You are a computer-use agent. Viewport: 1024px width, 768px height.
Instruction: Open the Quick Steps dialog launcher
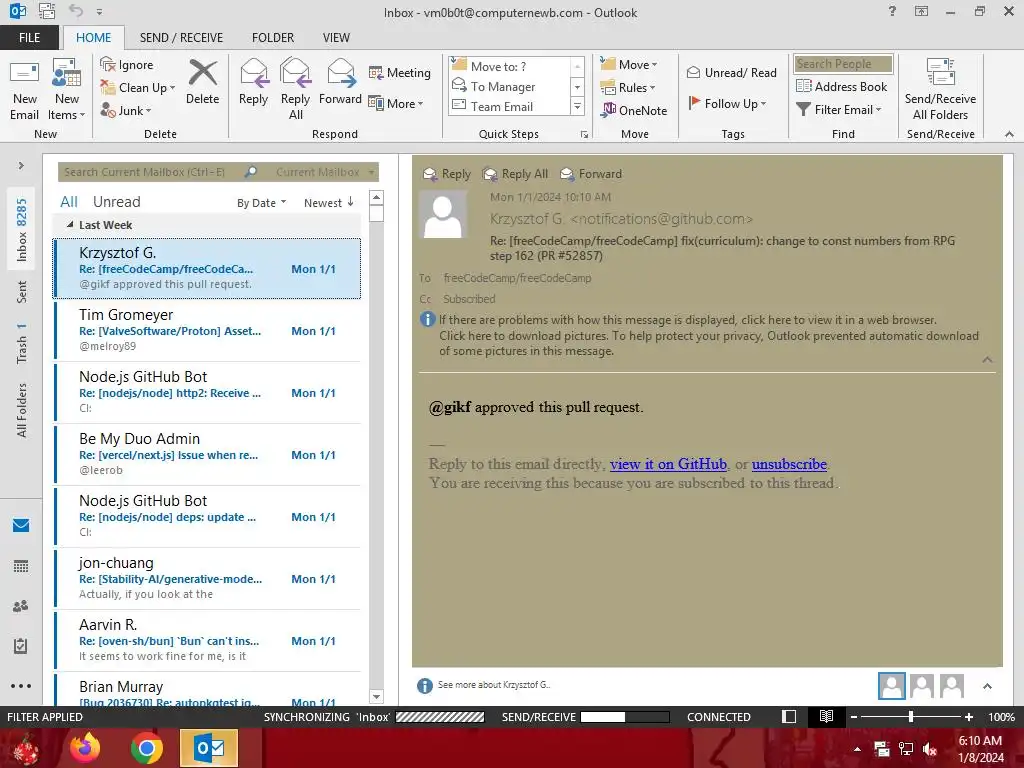pyautogui.click(x=584, y=135)
